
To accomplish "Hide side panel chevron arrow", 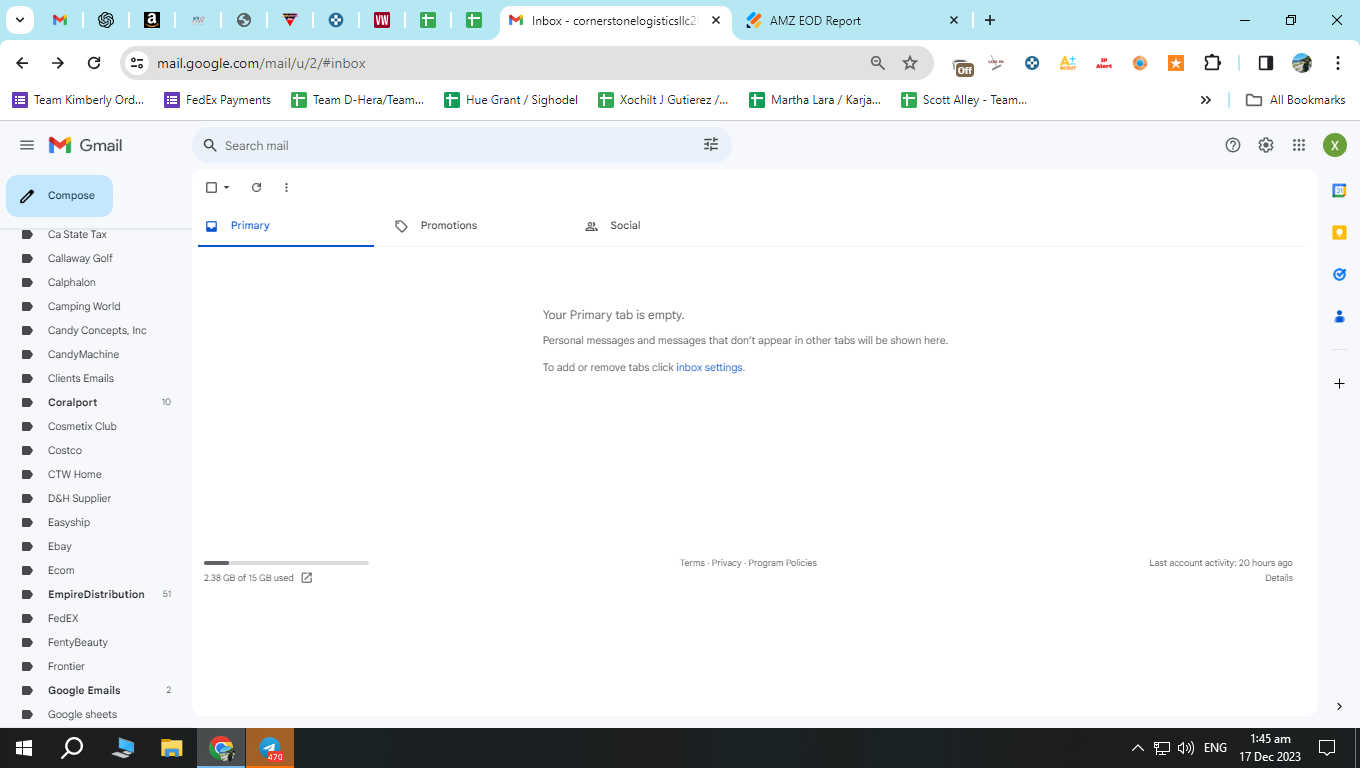I will (1339, 706).
